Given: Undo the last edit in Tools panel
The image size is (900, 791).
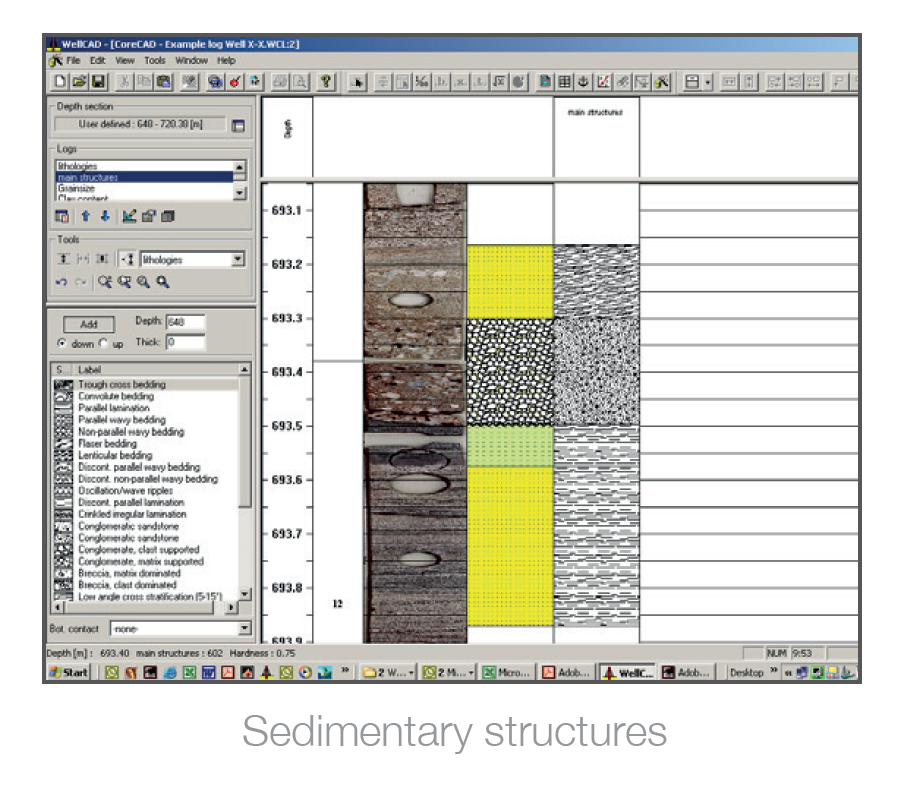Looking at the screenshot, I should point(62,281).
